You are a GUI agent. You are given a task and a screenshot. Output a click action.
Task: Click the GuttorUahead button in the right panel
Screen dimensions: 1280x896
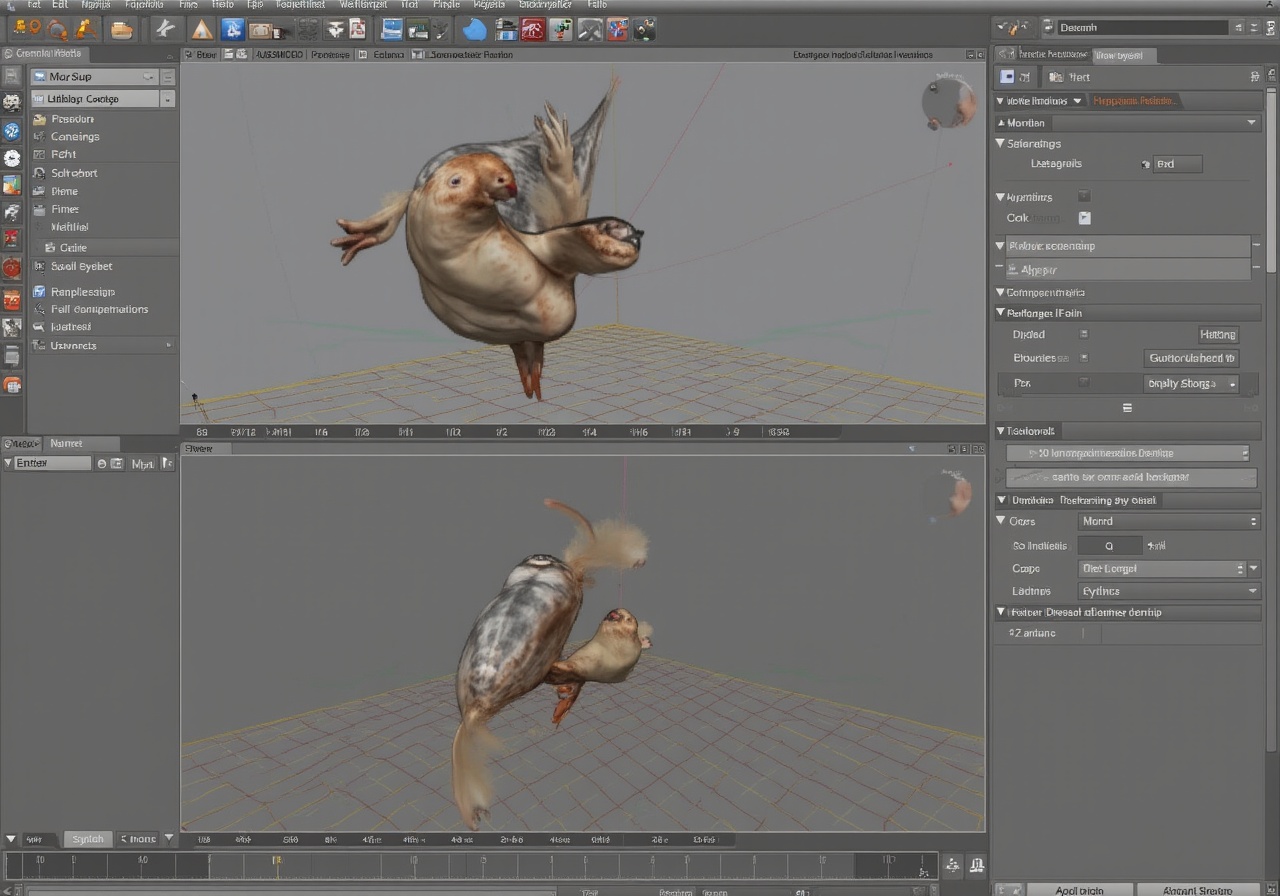click(1193, 358)
